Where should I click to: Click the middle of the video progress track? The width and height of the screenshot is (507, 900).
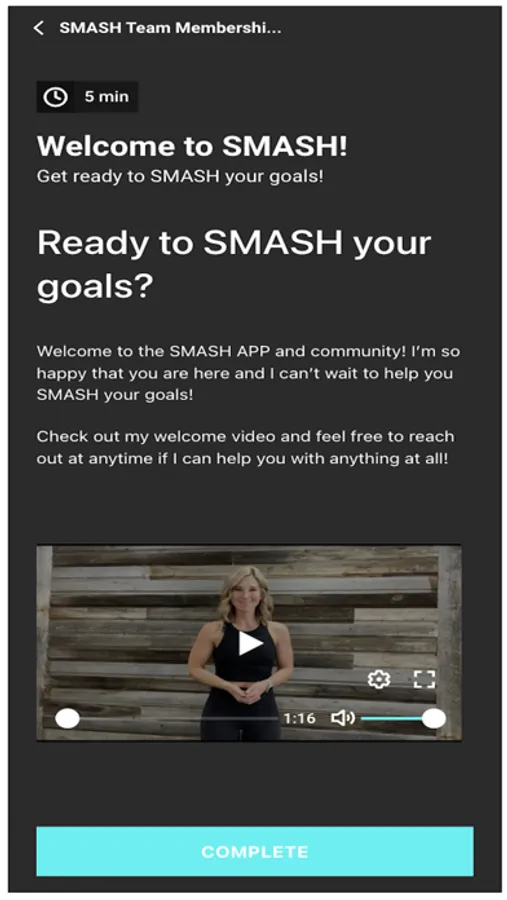point(173,718)
